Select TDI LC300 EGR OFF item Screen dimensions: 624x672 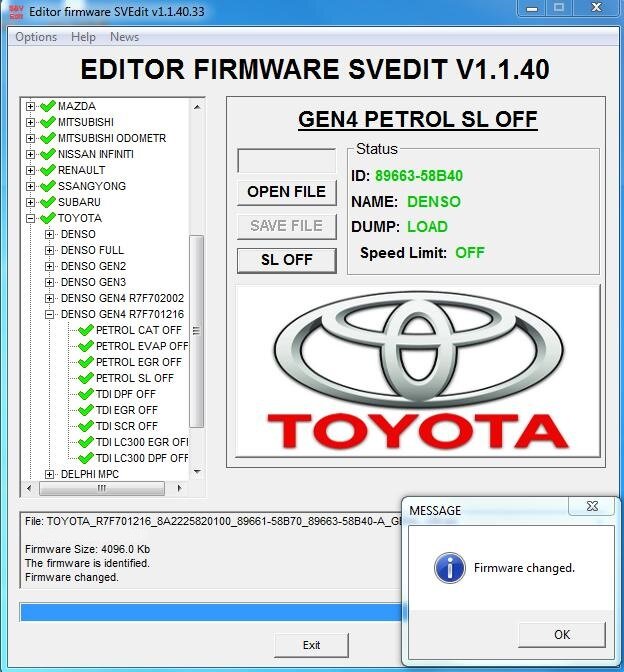142,442
